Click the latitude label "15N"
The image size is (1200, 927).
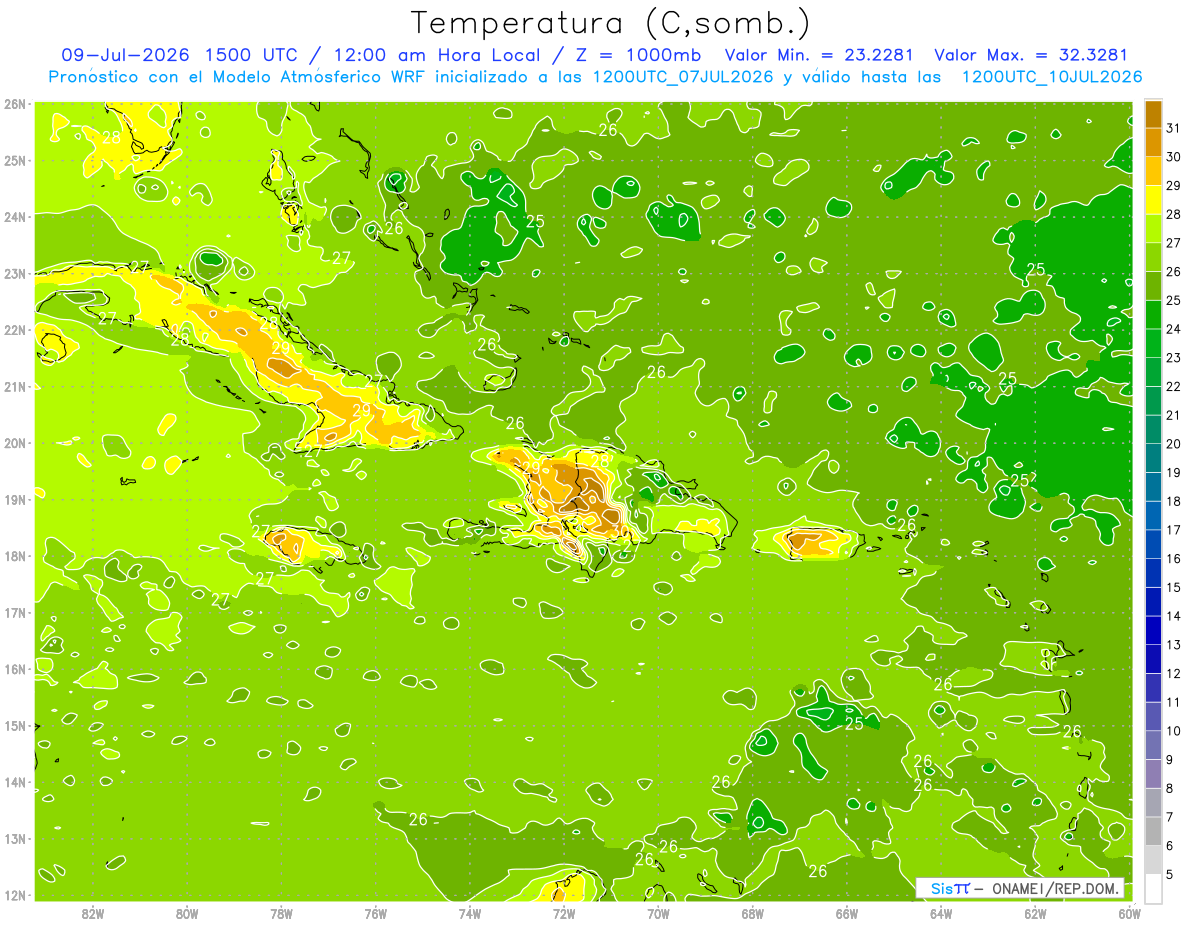15,725
